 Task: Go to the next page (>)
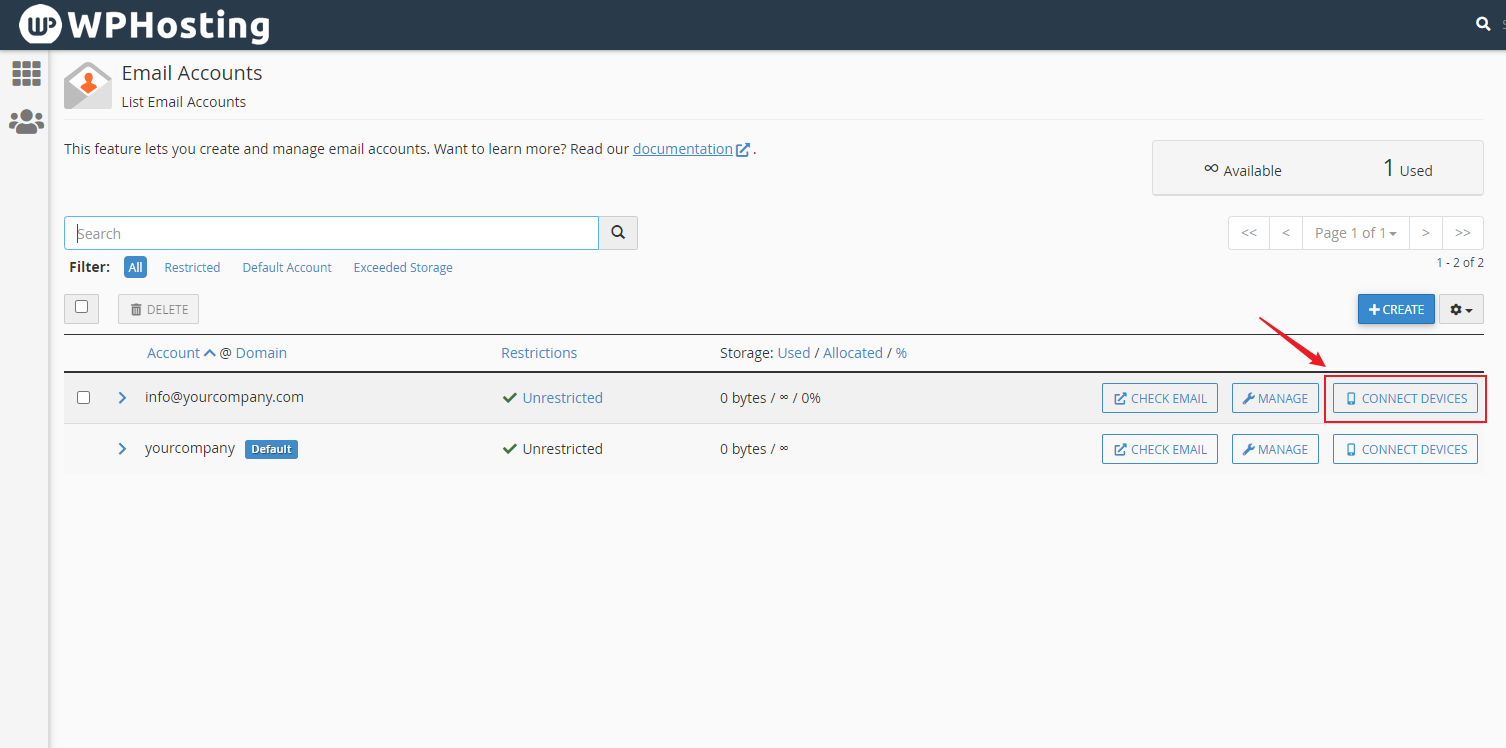point(1425,233)
